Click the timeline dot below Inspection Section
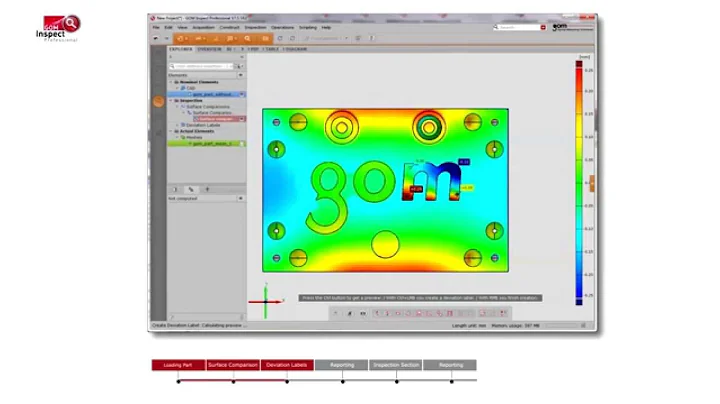Image resolution: width=720 pixels, height=404 pixels. (x=397, y=382)
